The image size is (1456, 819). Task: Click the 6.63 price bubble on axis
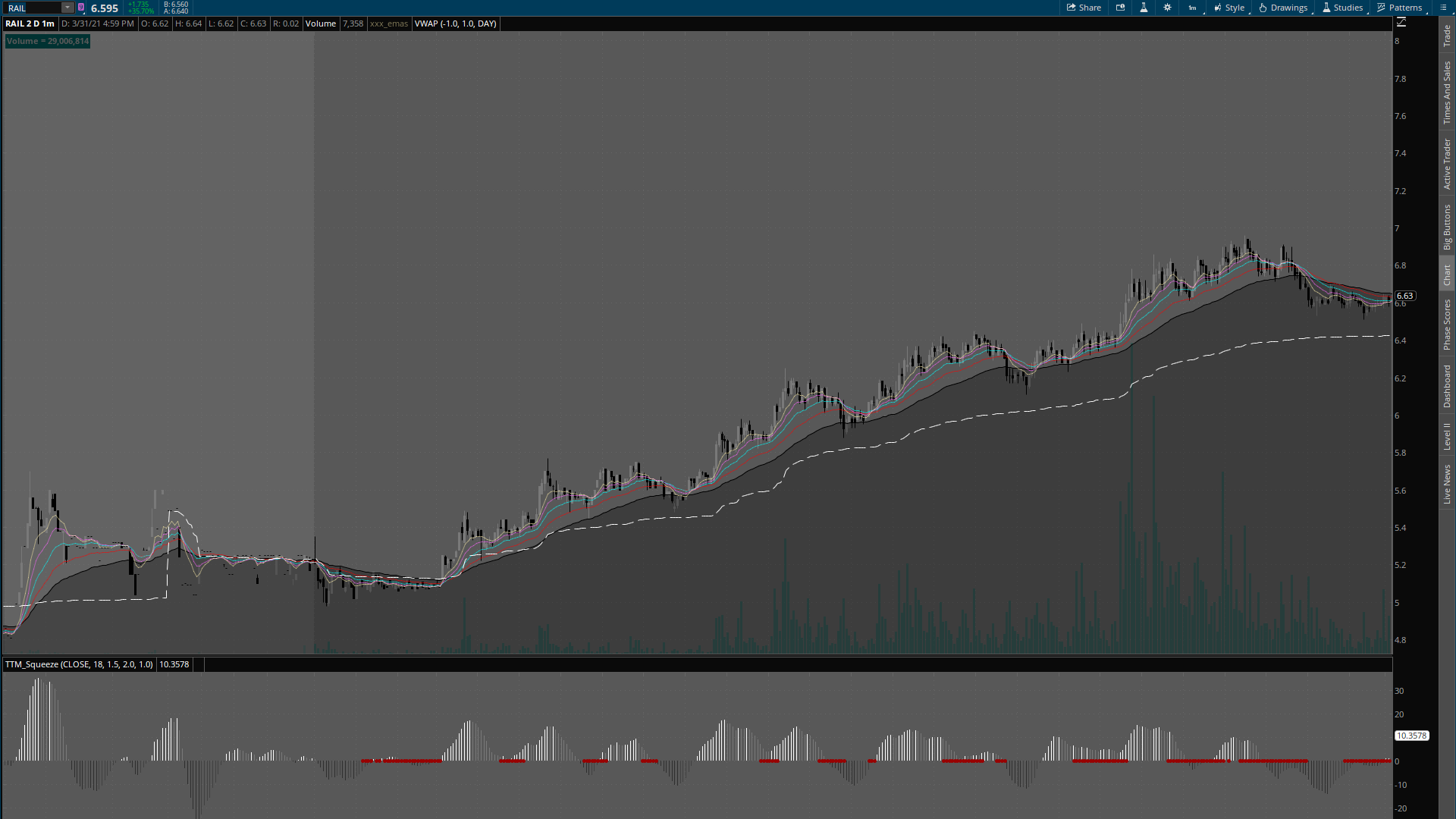coord(1404,296)
